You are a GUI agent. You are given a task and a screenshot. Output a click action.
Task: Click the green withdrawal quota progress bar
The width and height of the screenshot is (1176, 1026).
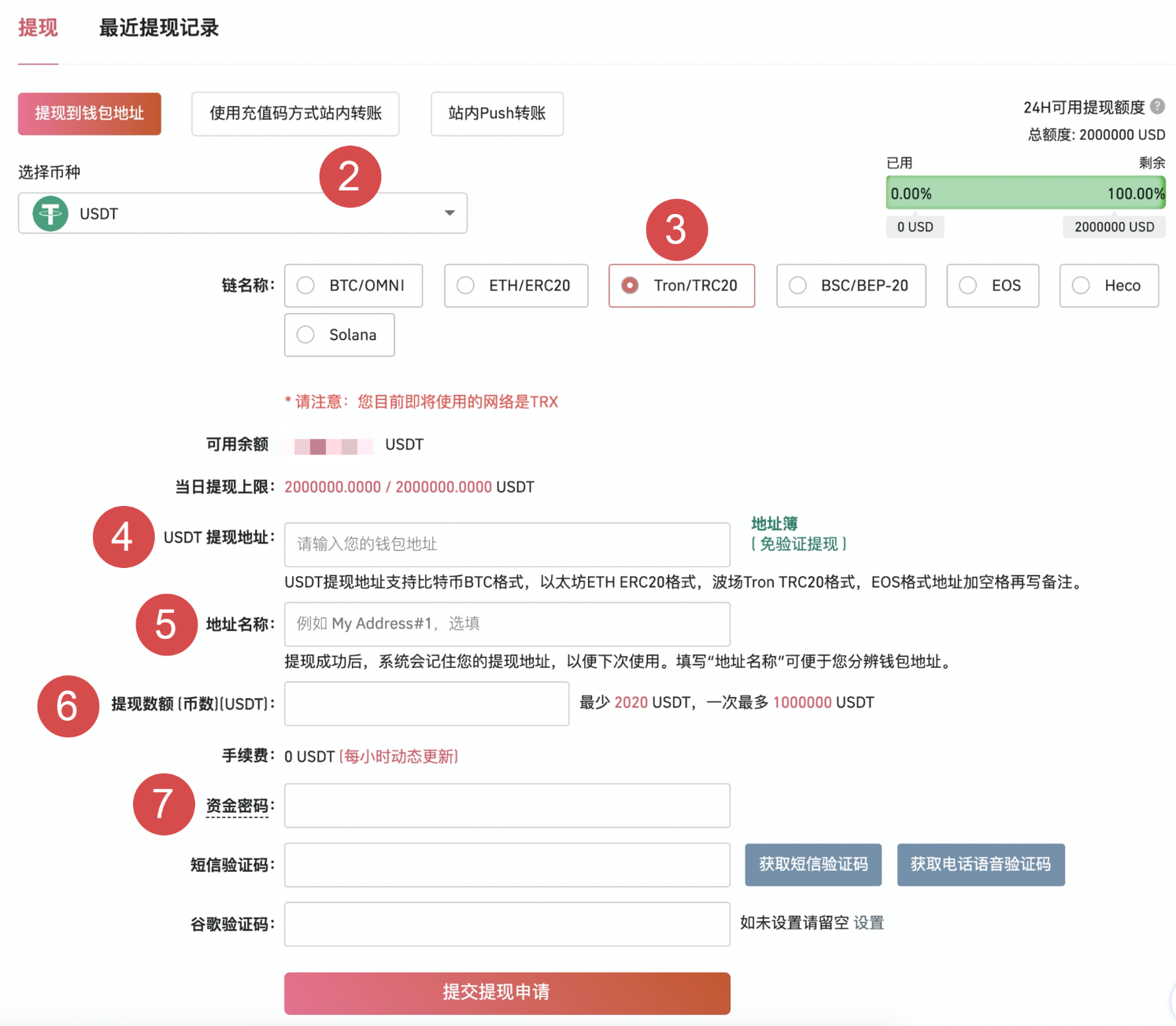[x=1025, y=194]
